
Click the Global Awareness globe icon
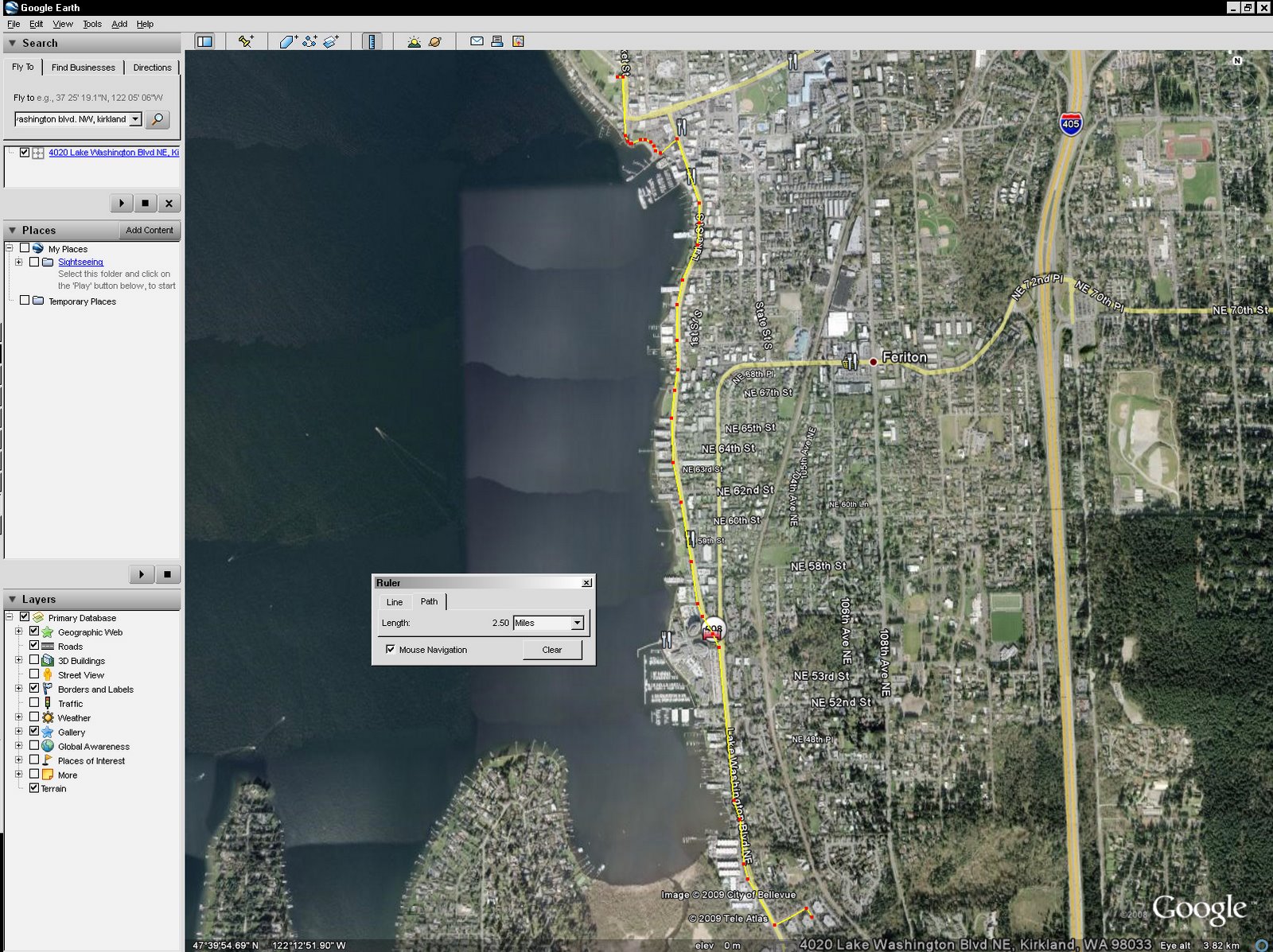point(48,746)
